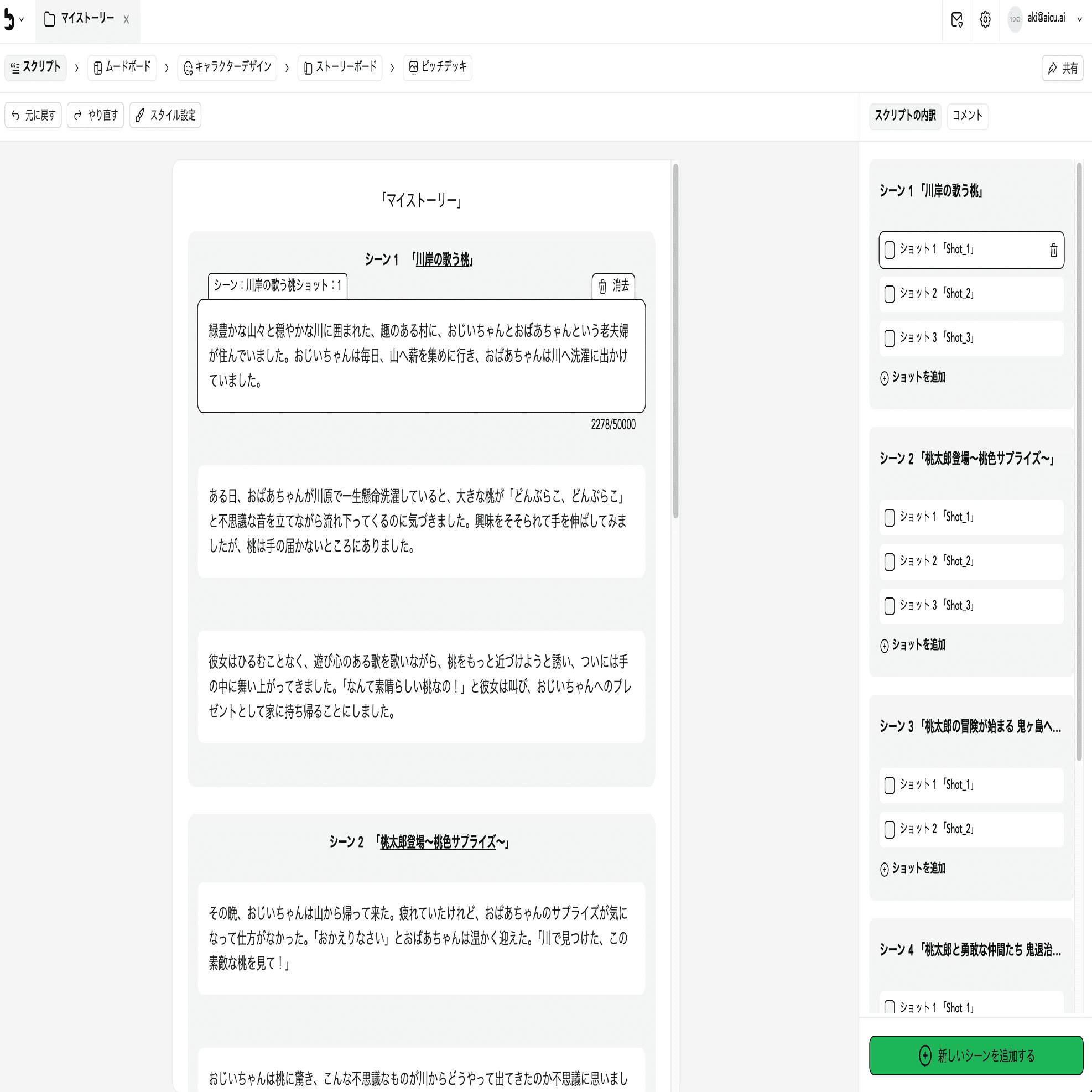The height and width of the screenshot is (1092, 1092).
Task: Click the chevron after スクリプト breadcrumb
Action: point(77,69)
